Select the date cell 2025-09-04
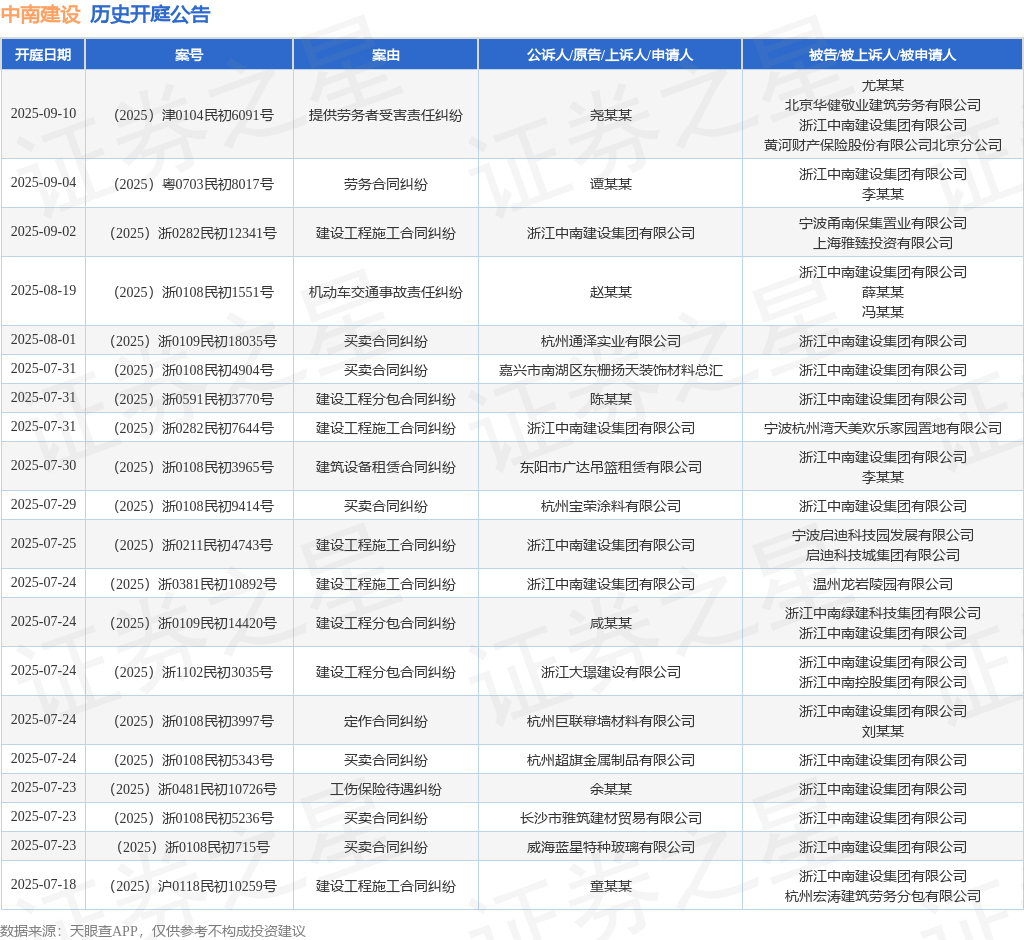The height and width of the screenshot is (940, 1024). click(x=43, y=183)
